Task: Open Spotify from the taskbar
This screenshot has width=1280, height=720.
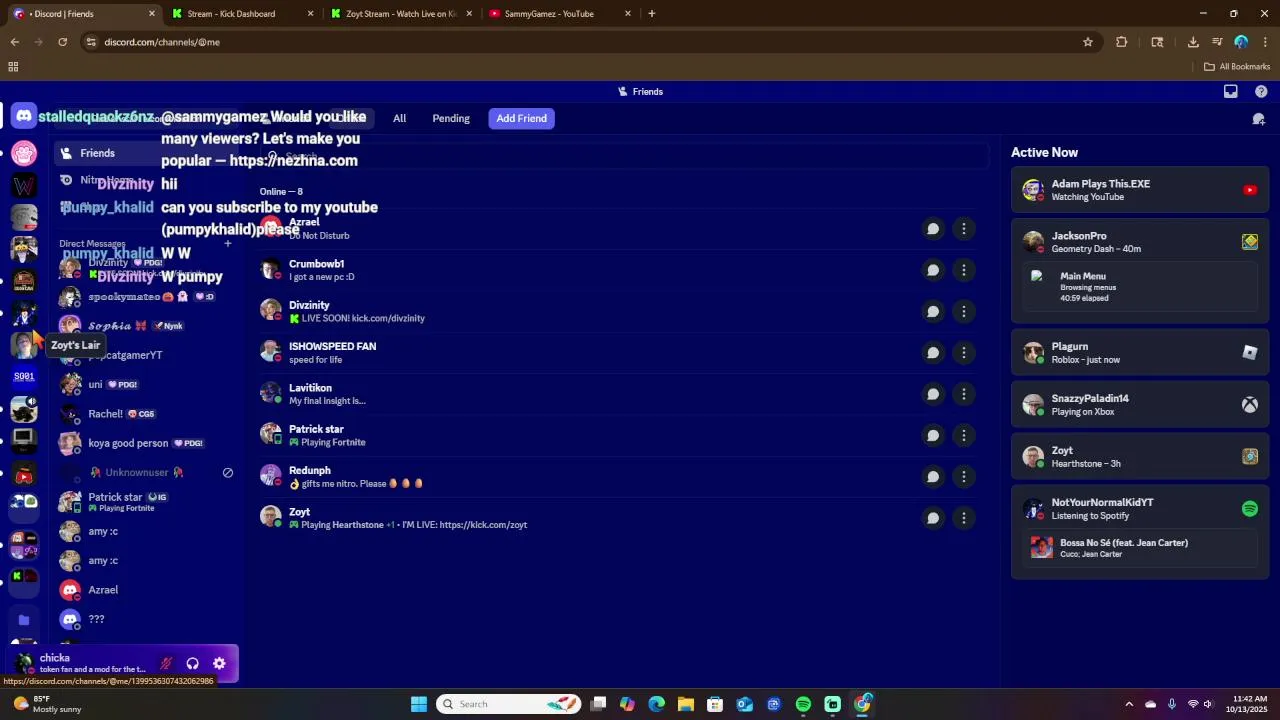Action: (803, 704)
